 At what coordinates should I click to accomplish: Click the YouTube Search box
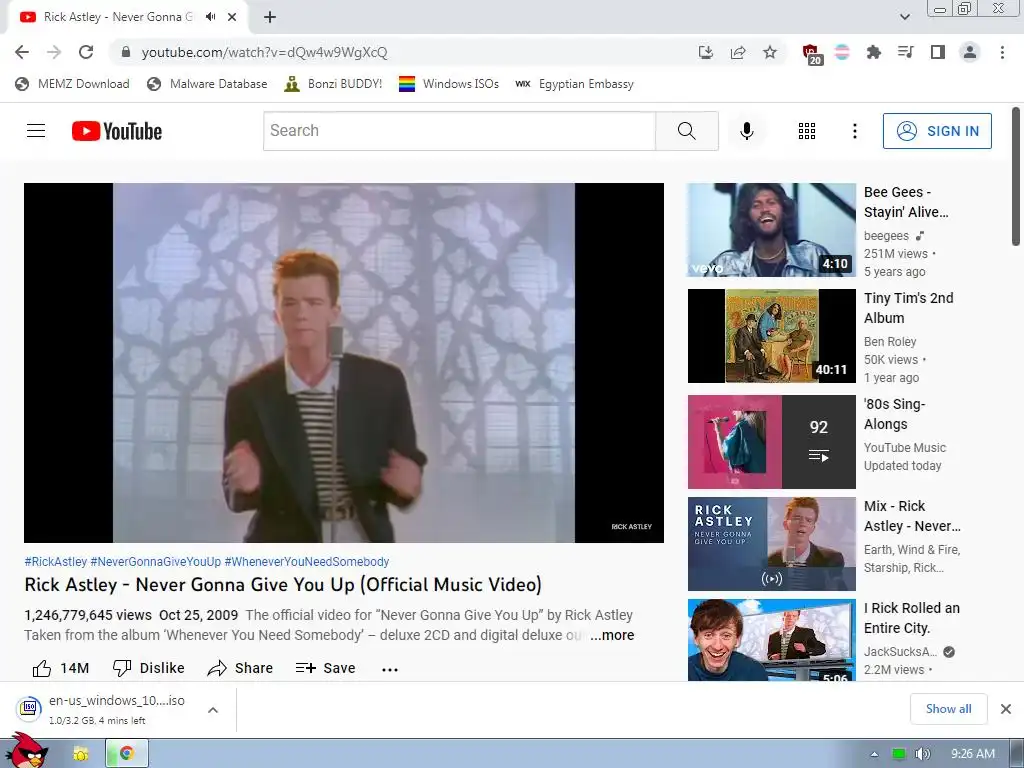[x=459, y=131]
